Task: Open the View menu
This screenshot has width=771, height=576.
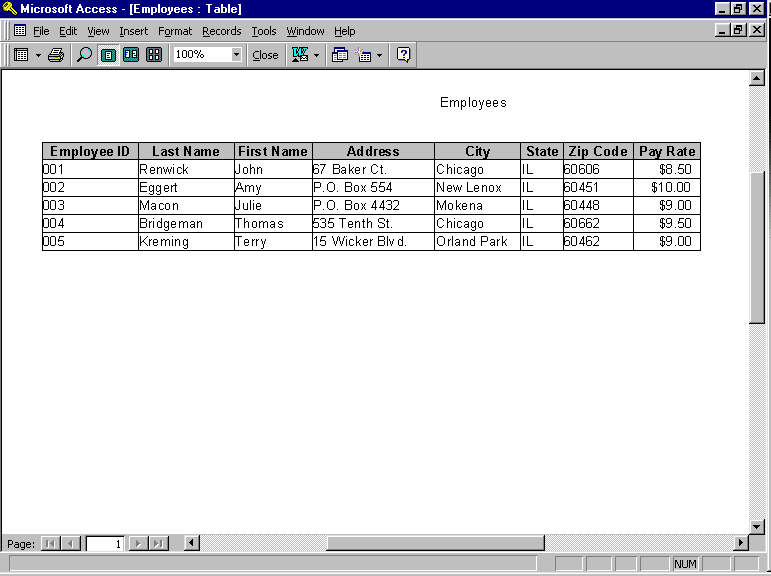Action: (x=98, y=31)
